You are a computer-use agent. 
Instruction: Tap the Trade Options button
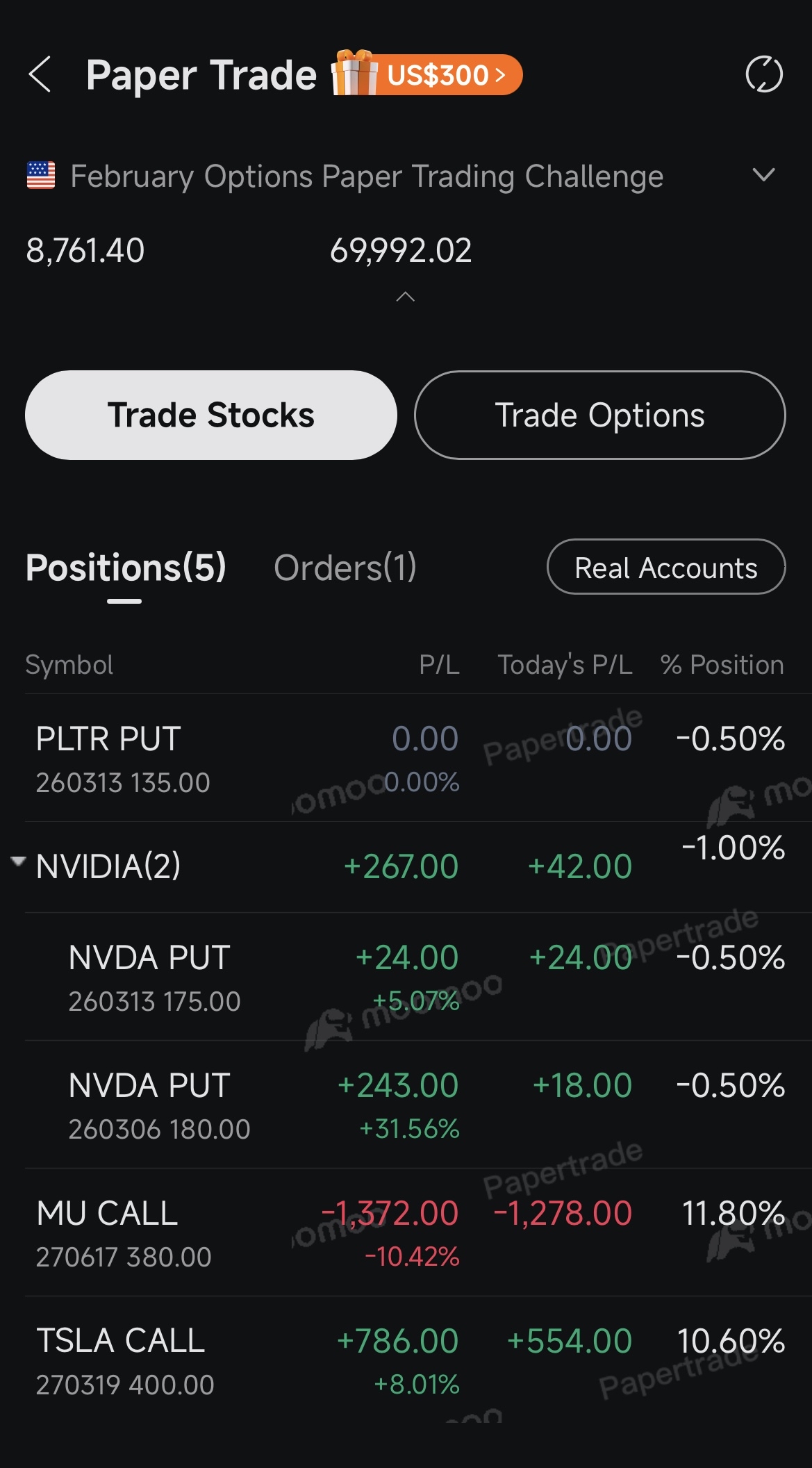[600, 415]
